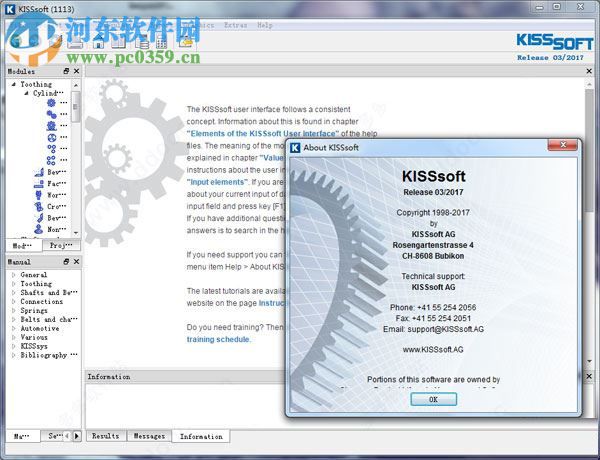Screen dimensions: 600x460
Task: Click www.KISSsoft.AG in About dialog
Action: (x=433, y=349)
